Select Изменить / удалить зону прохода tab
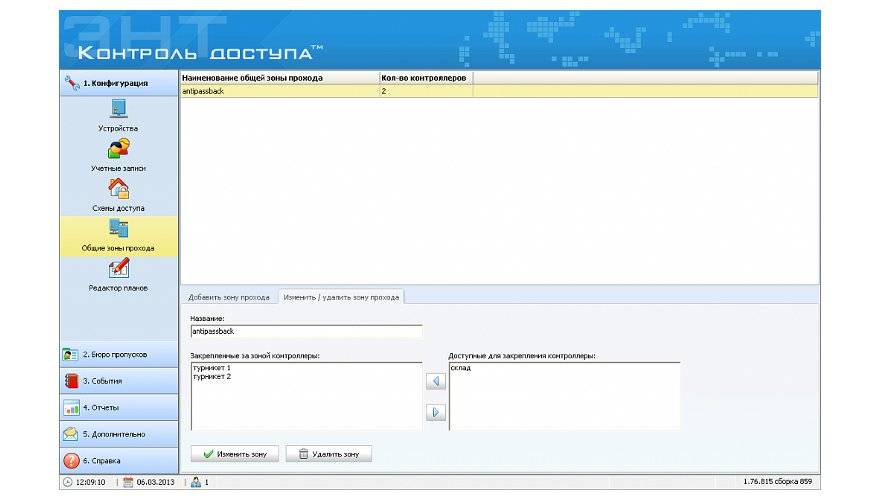880x500 pixels. pyautogui.click(x=340, y=297)
